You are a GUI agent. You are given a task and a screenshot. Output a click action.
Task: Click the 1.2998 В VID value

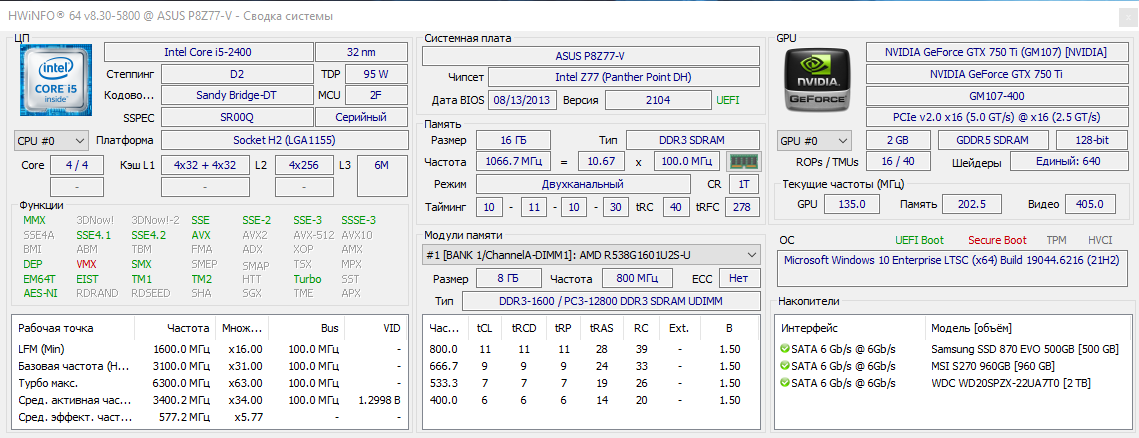point(378,400)
